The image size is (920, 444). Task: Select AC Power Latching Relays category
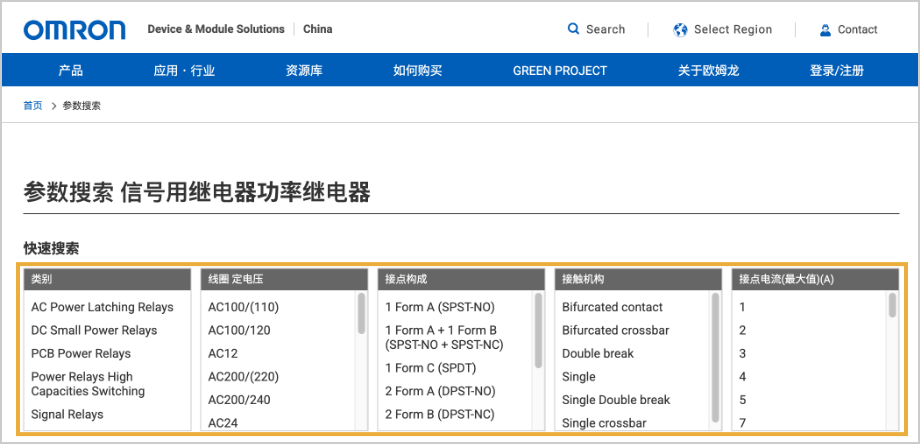(x=102, y=307)
